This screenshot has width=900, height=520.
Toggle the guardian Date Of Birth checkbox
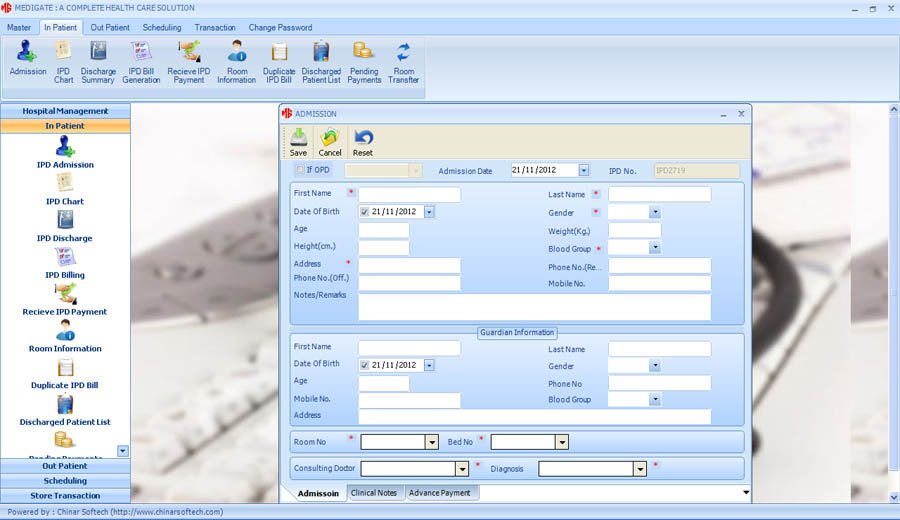364,365
